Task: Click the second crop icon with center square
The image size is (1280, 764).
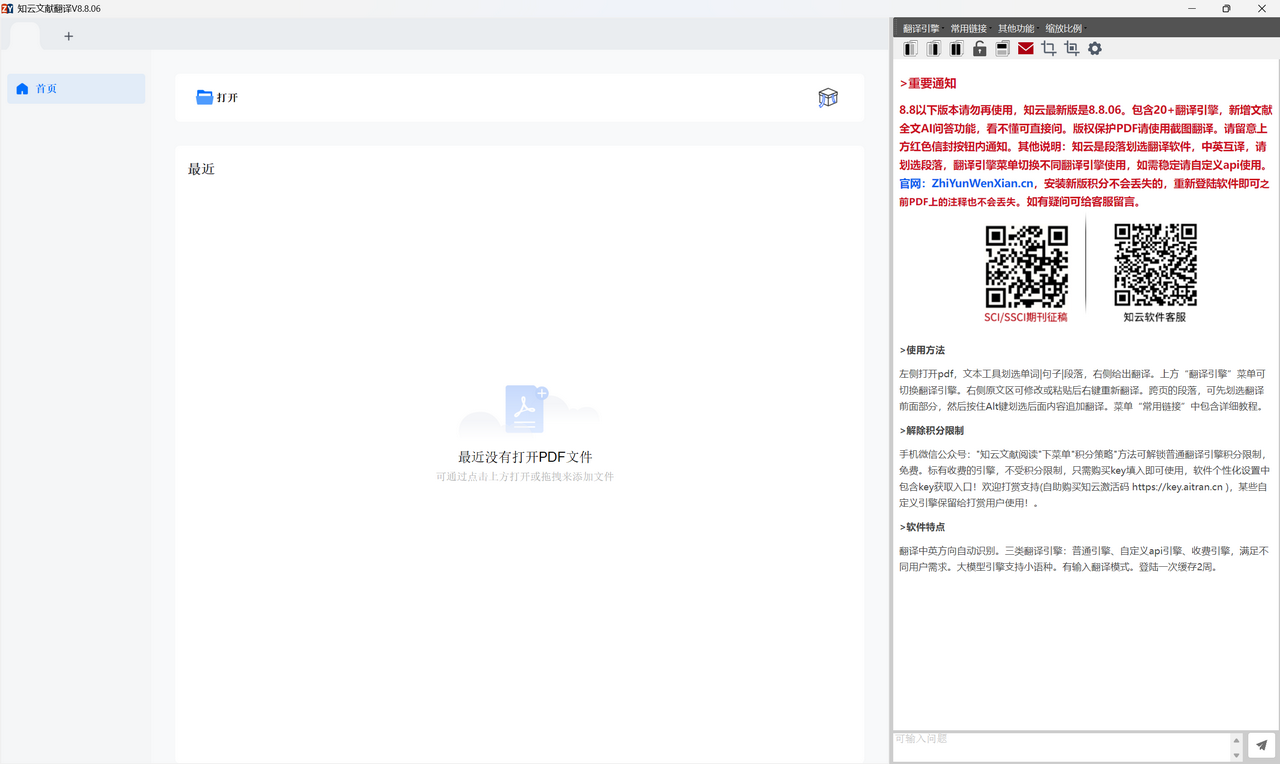Action: [1072, 49]
